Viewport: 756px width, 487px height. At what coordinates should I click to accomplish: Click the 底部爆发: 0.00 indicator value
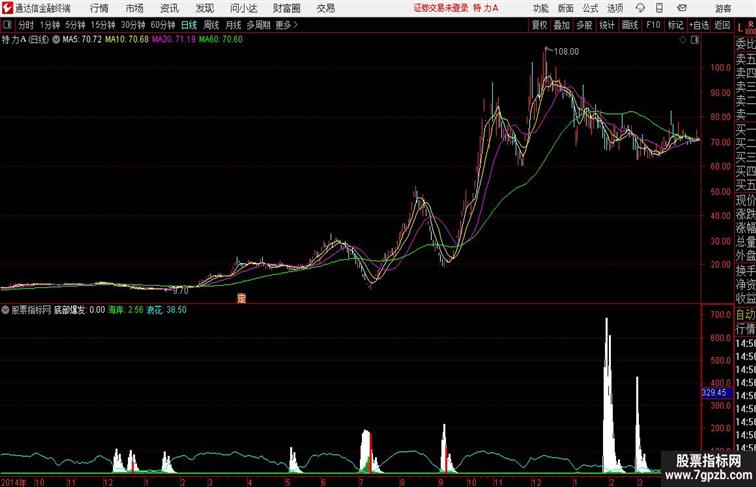[x=80, y=310]
